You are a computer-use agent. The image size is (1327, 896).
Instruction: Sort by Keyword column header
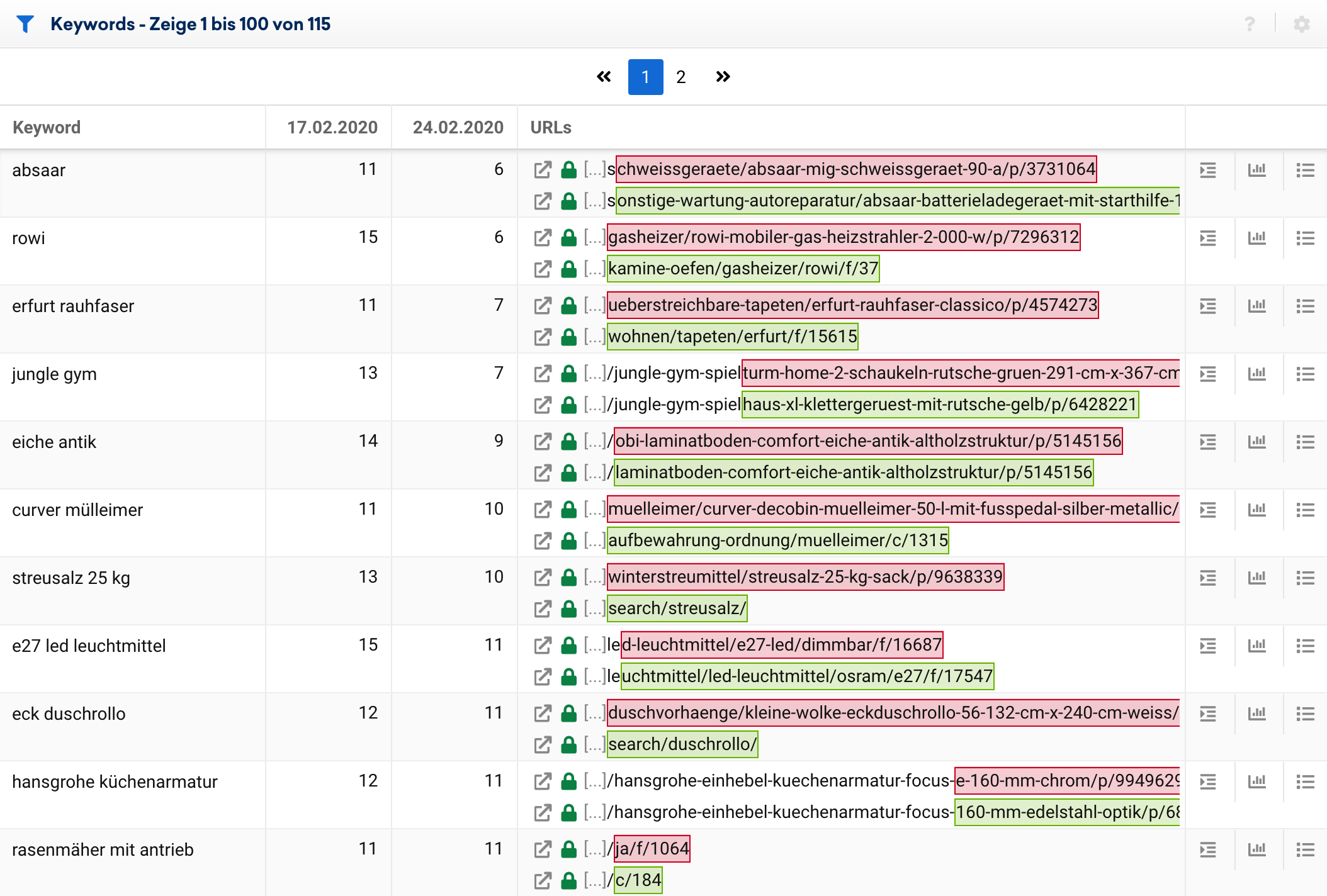pos(47,127)
